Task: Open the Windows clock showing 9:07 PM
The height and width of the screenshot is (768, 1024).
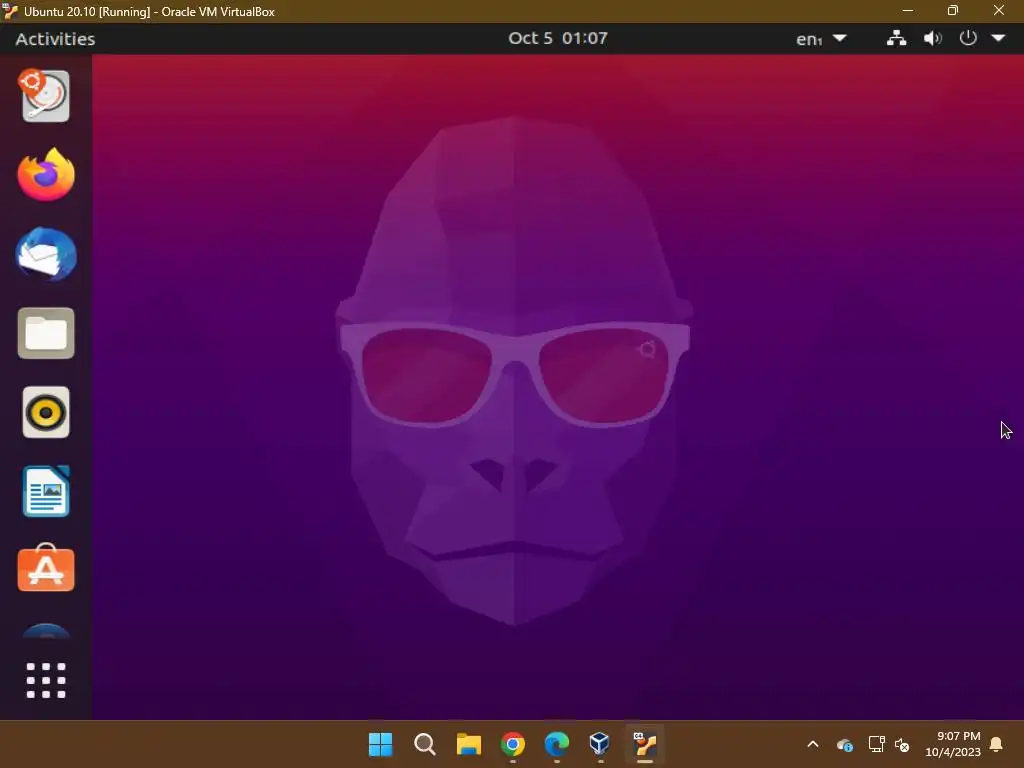Action: [953, 744]
